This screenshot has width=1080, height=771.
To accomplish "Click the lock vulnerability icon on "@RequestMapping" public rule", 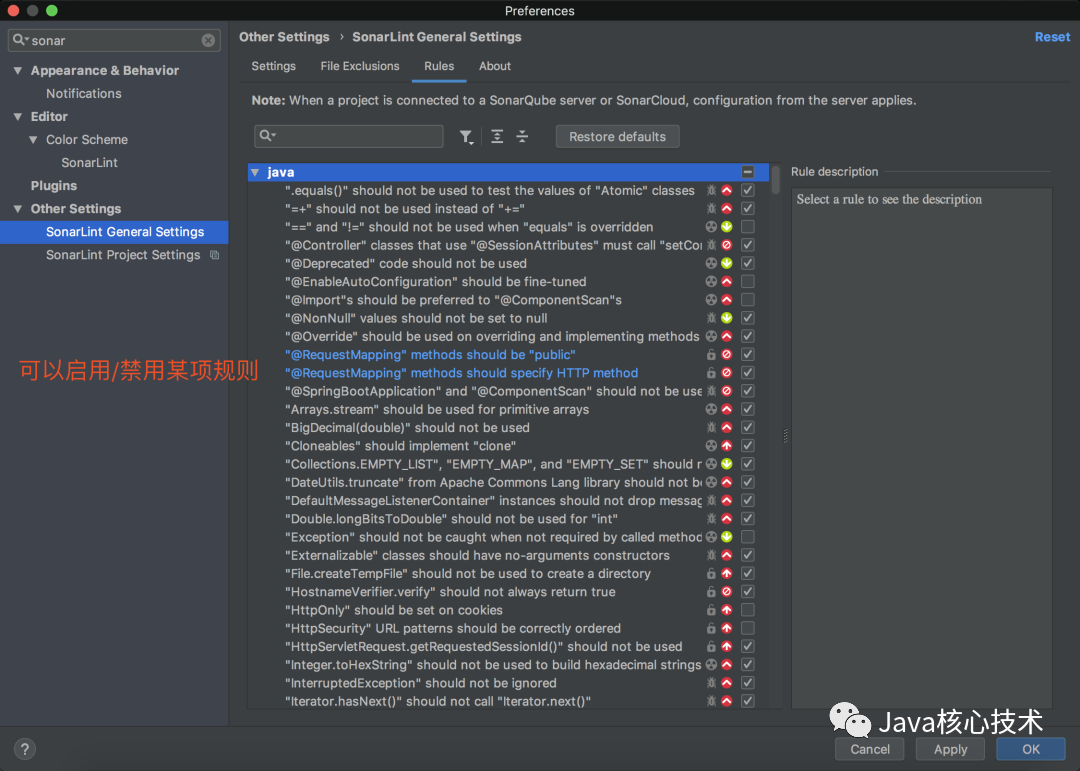I will coord(712,355).
